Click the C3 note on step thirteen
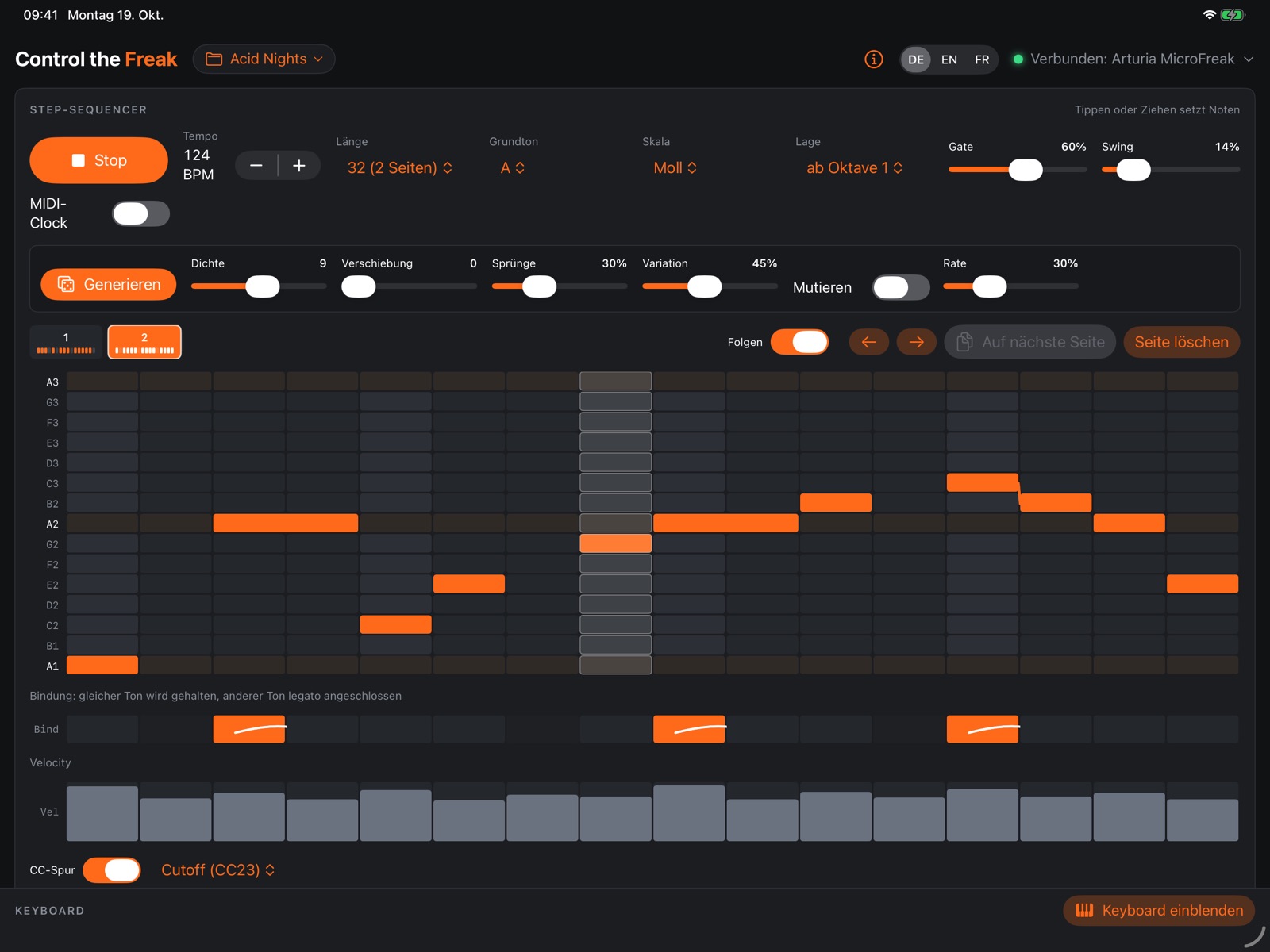Viewport: 1270px width, 952px height. pos(983,482)
